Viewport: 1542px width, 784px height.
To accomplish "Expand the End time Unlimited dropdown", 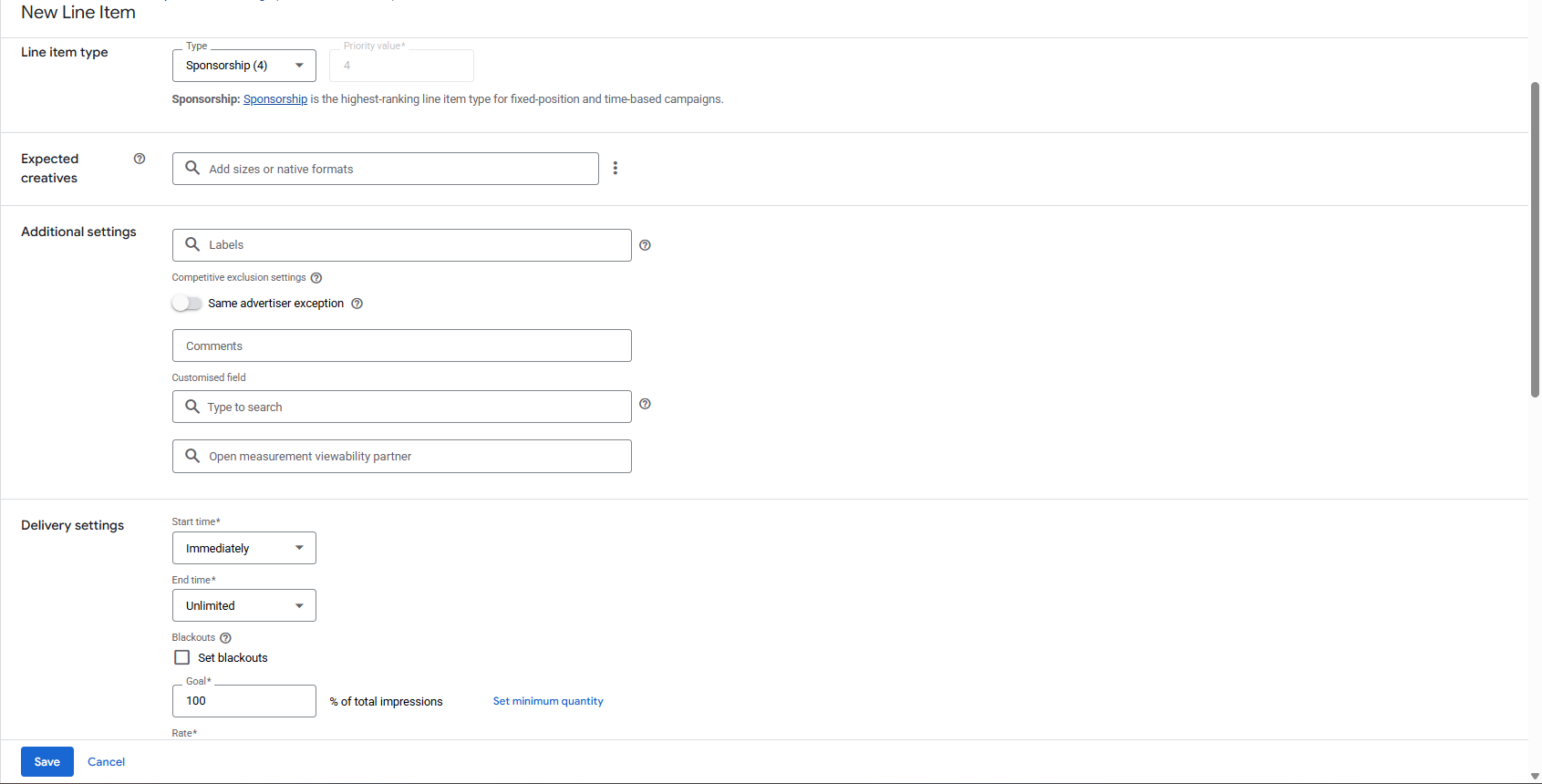I will pos(243,605).
